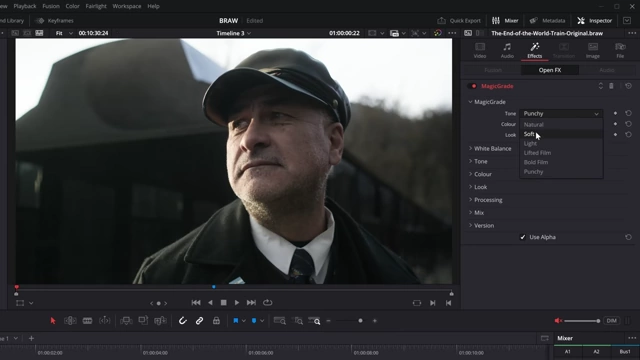Open the Tone dropdown showing Punchy
This screenshot has height=360, width=640.
tap(561, 113)
